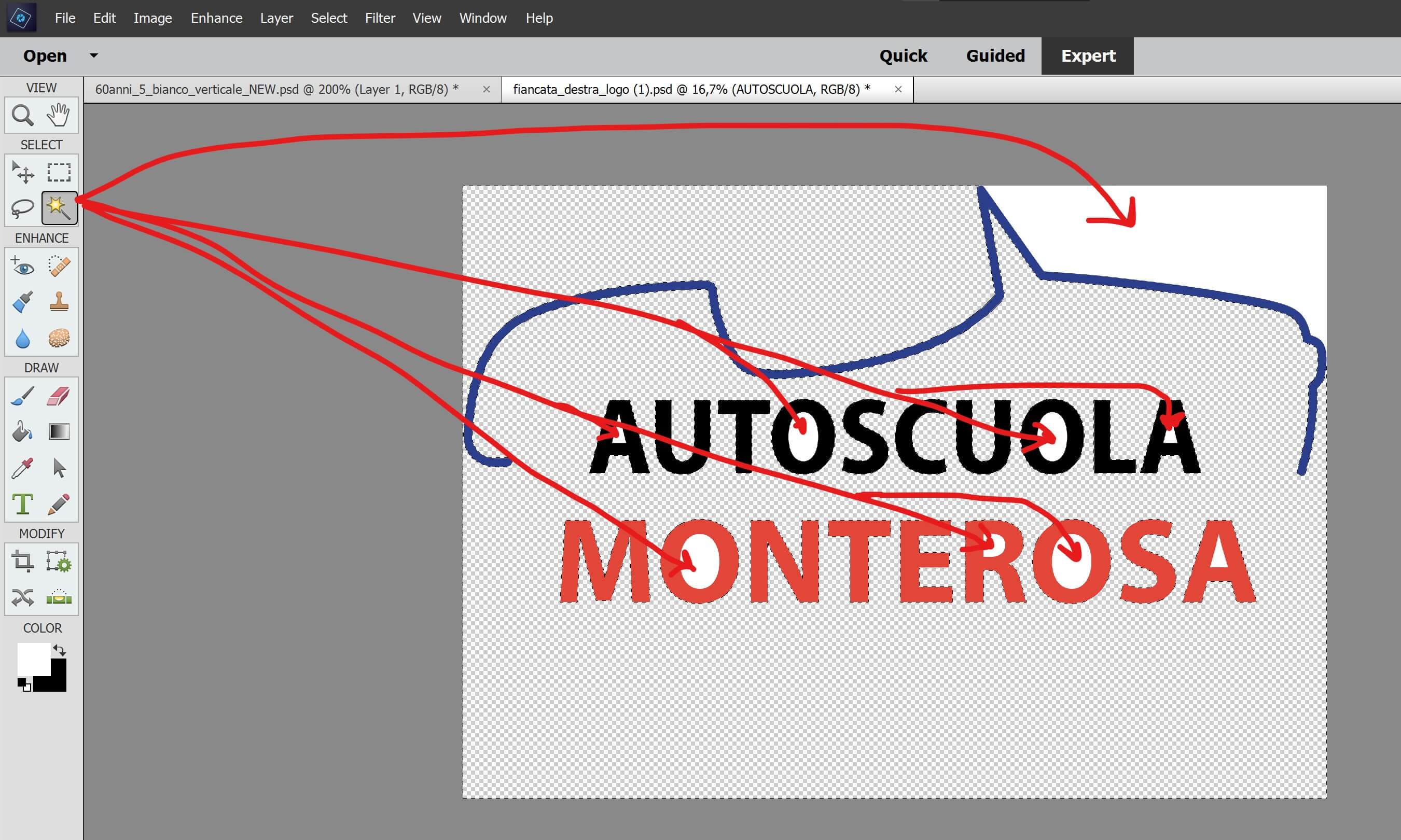Screen dimensions: 1401x840
Task: Select the Hand tool
Action: click(x=59, y=115)
